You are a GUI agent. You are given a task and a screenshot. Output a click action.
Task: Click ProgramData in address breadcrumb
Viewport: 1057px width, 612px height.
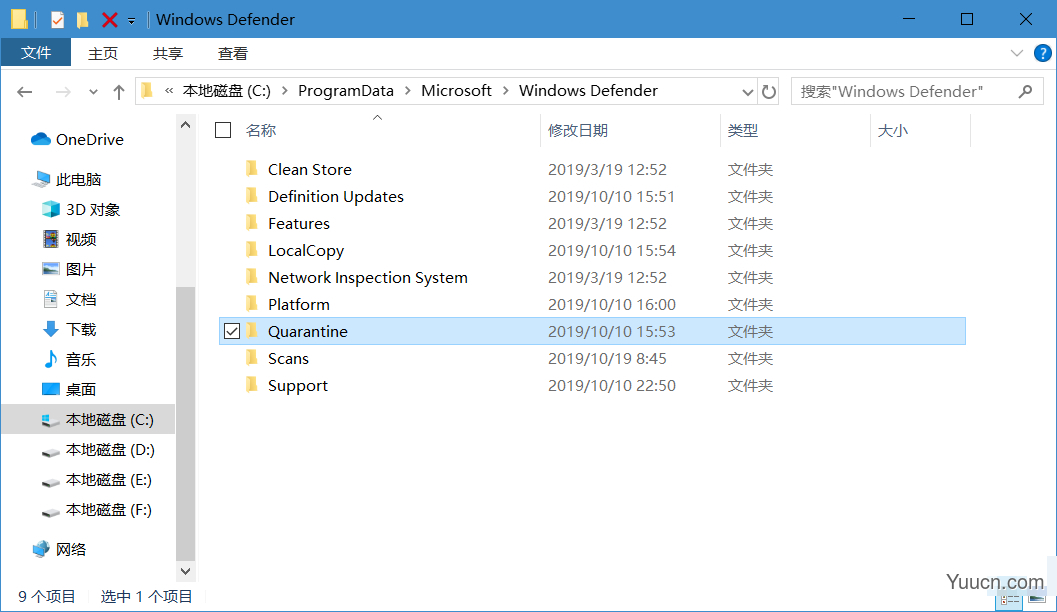346,90
